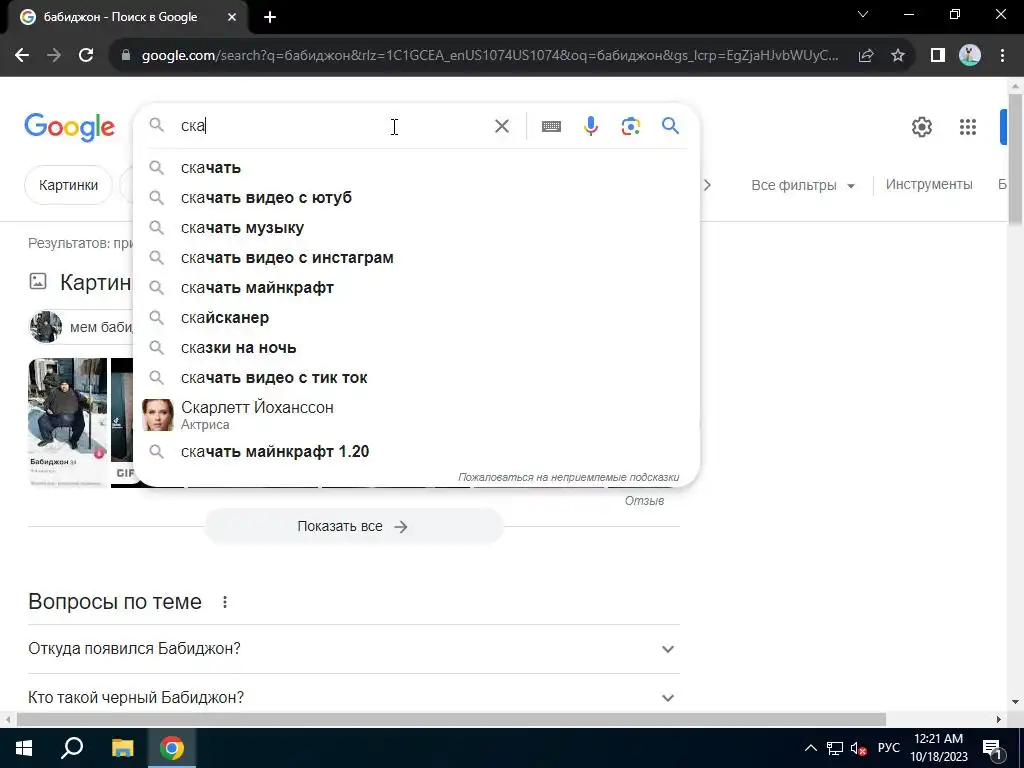Reload the current page
The height and width of the screenshot is (768, 1024).
point(86,56)
